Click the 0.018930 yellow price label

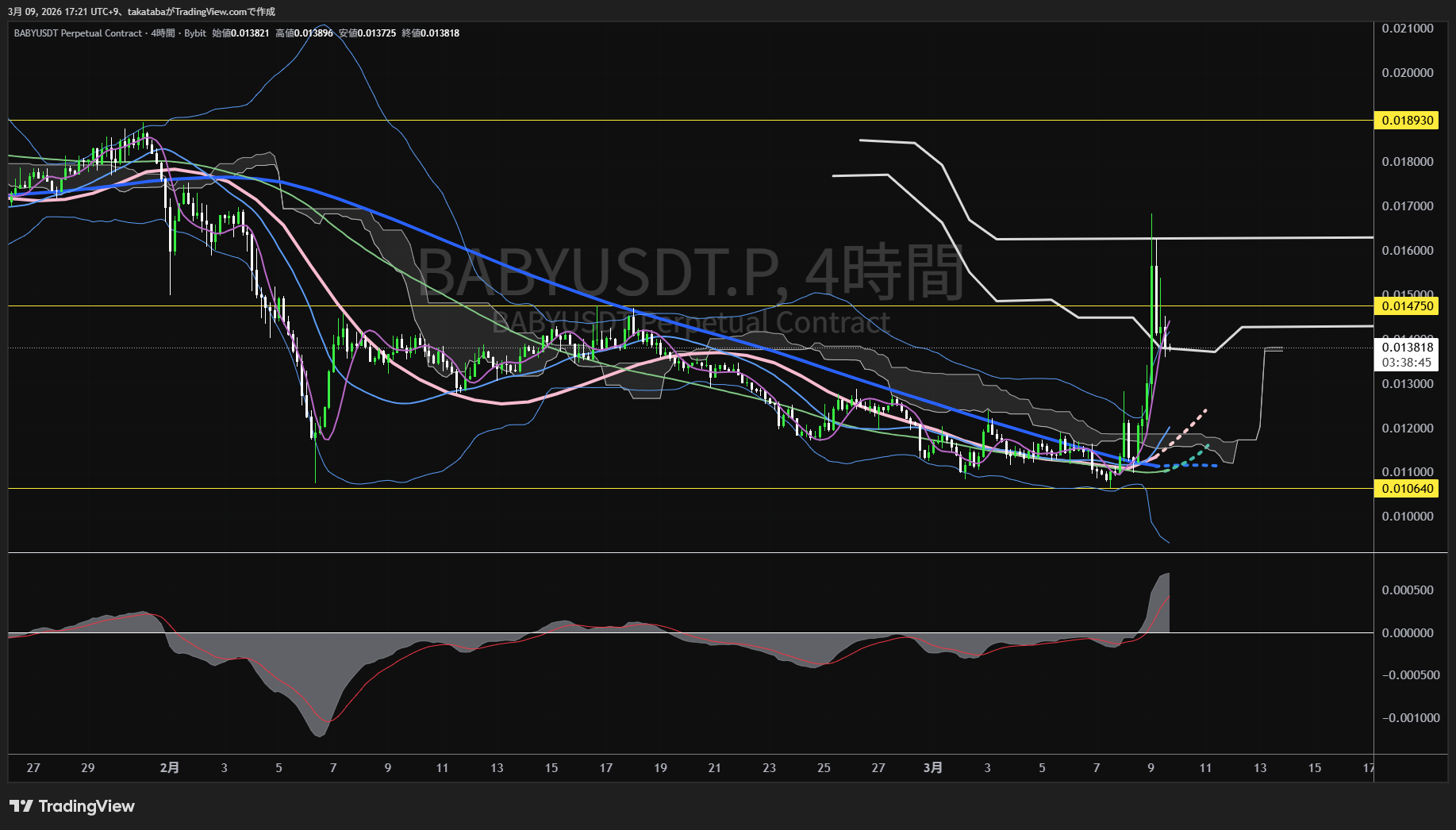[1407, 121]
